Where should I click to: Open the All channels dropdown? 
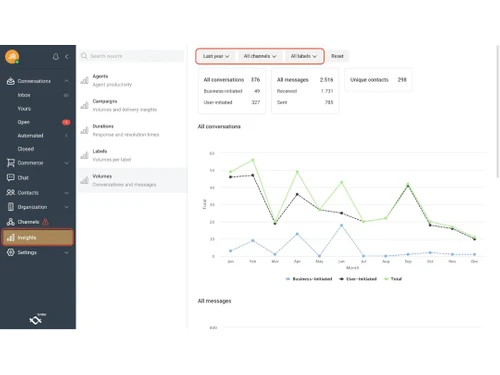coord(260,56)
